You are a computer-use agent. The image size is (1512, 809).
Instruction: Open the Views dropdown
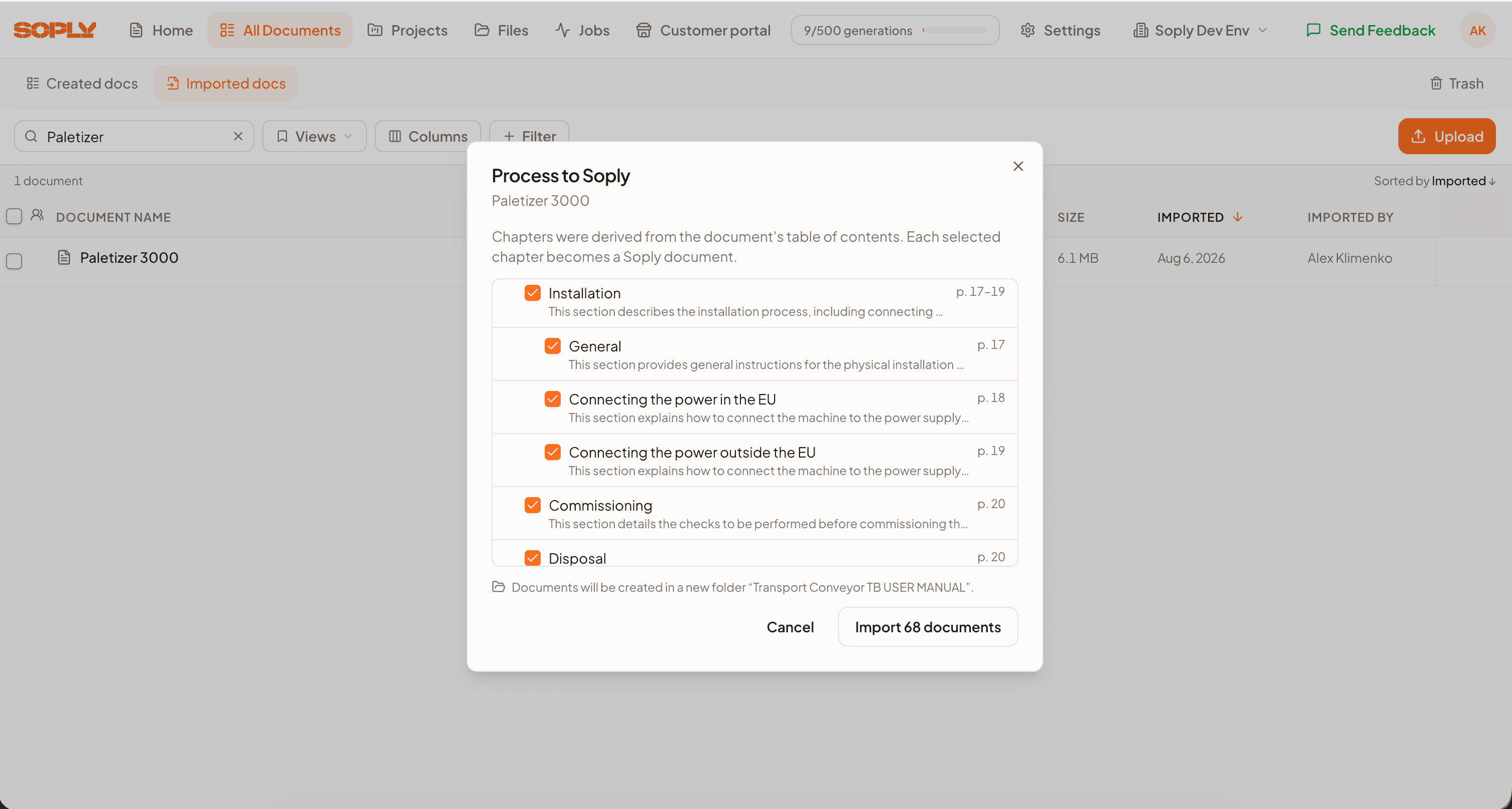(314, 136)
